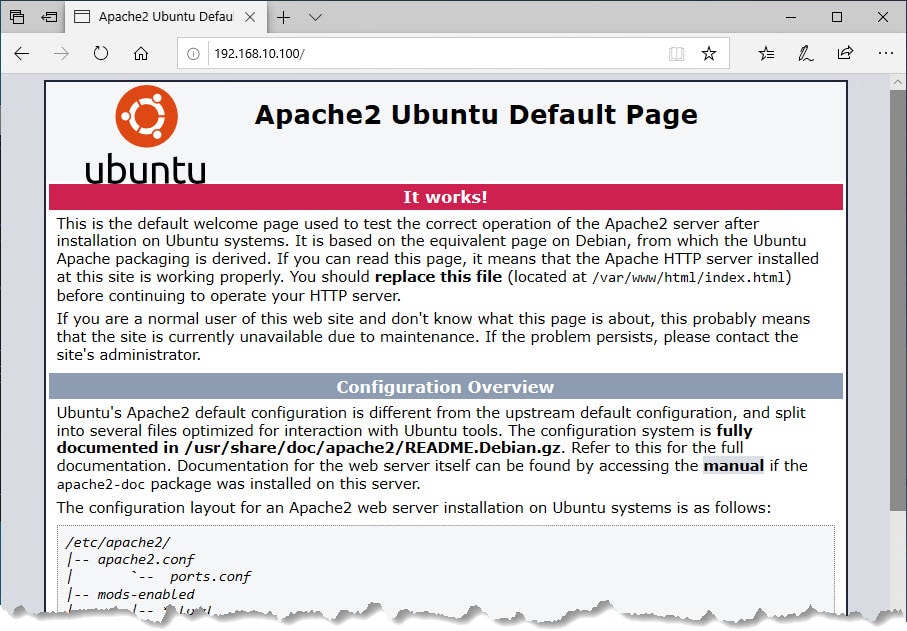Image resolution: width=907 pixels, height=631 pixels.
Task: Close the Apache2 Ubuntu tab
Action: (250, 17)
